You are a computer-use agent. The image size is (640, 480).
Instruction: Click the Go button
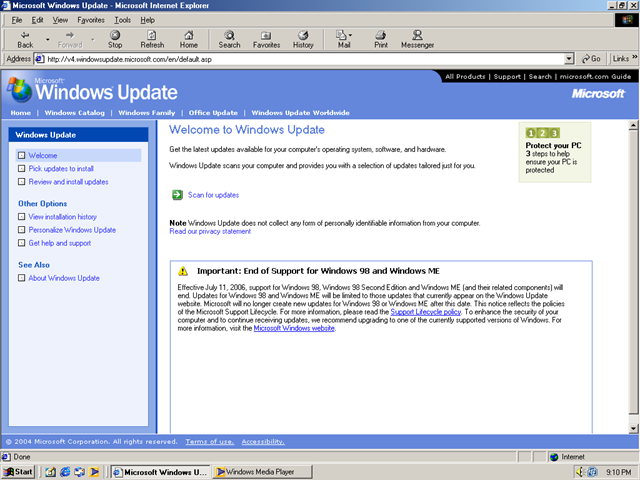591,59
